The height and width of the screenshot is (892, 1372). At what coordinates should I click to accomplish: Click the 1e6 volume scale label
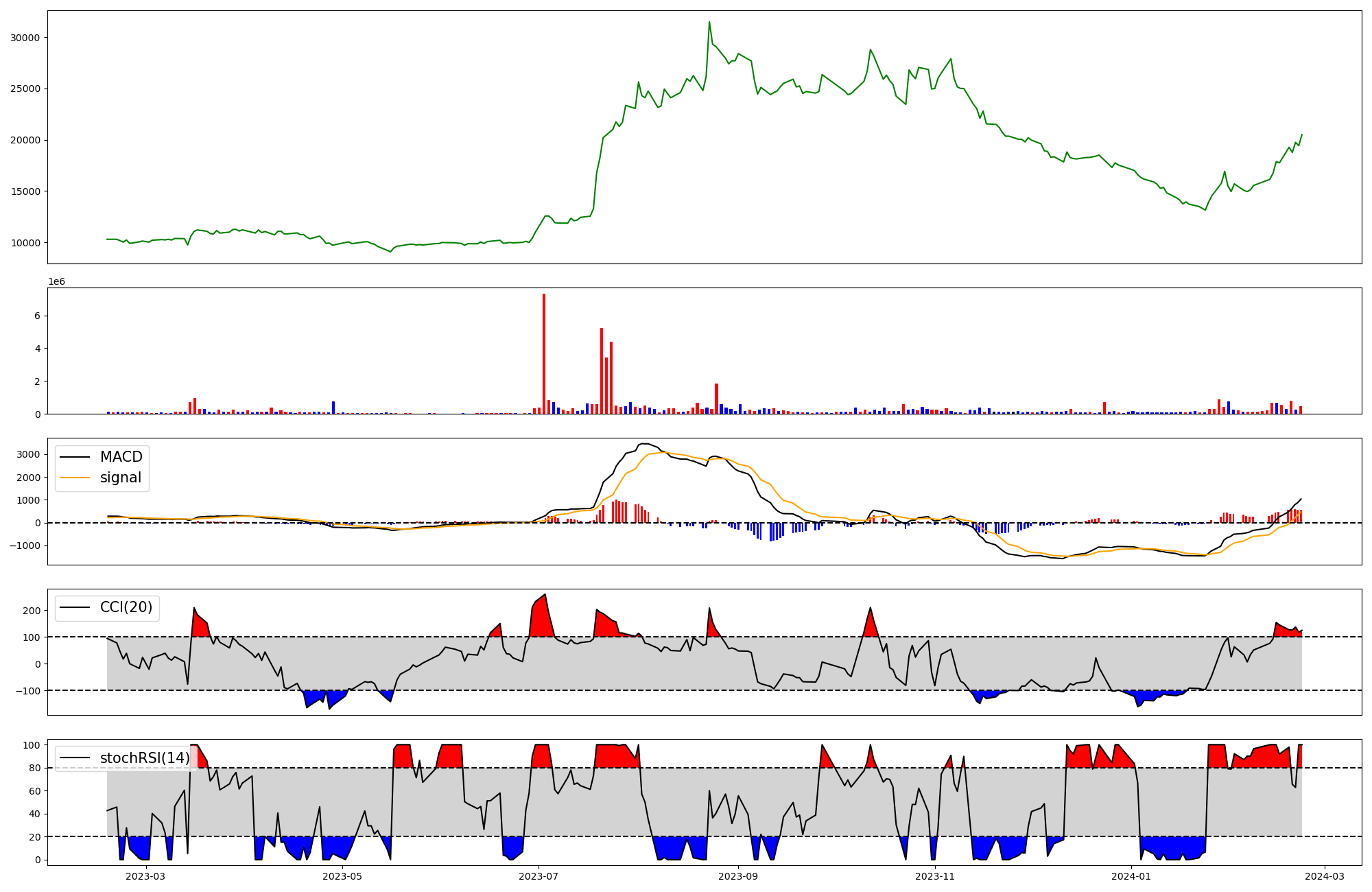pos(56,282)
